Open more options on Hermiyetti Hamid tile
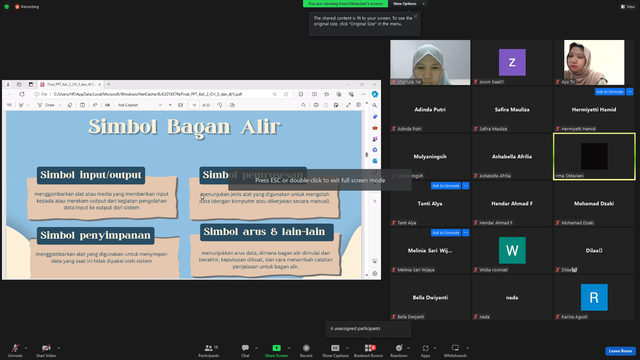The height and width of the screenshot is (360, 640). tap(629, 92)
